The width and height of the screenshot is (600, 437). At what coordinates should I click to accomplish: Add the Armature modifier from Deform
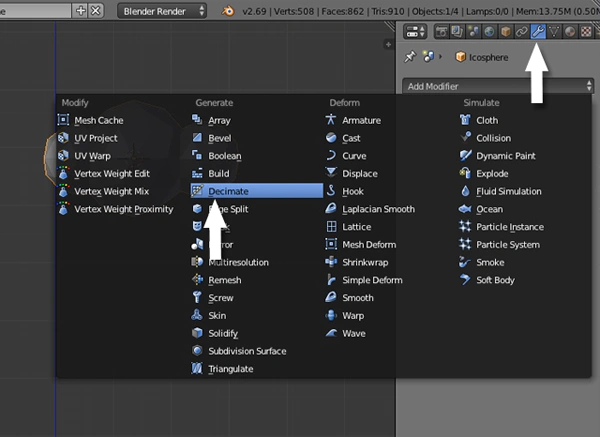click(x=360, y=120)
